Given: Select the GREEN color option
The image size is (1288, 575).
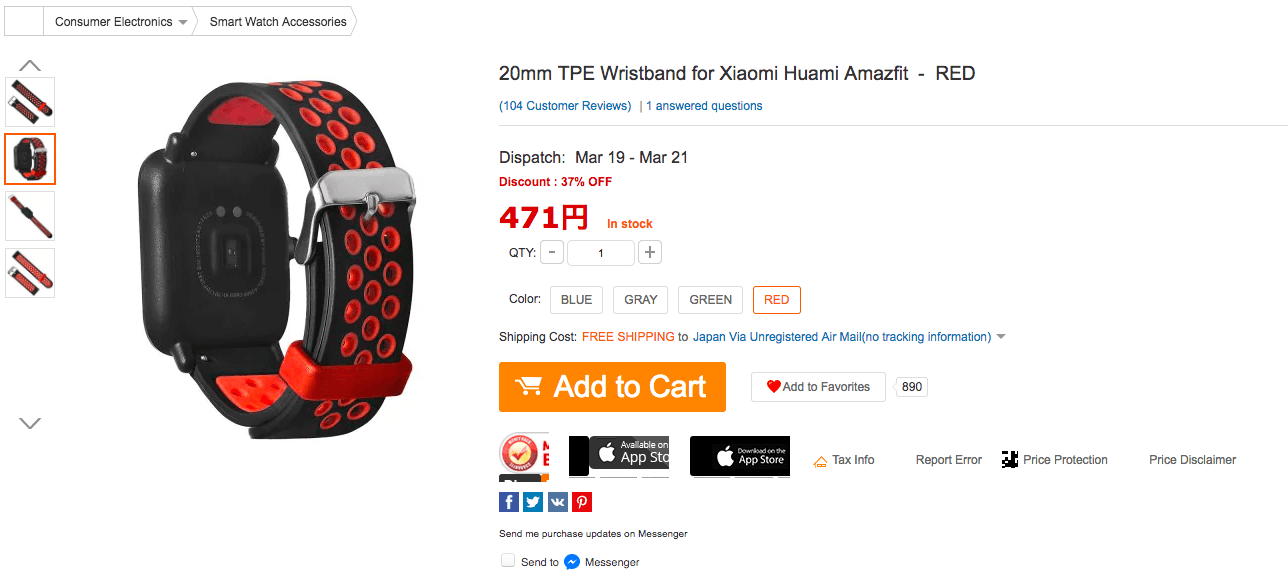Looking at the screenshot, I should click(x=711, y=300).
